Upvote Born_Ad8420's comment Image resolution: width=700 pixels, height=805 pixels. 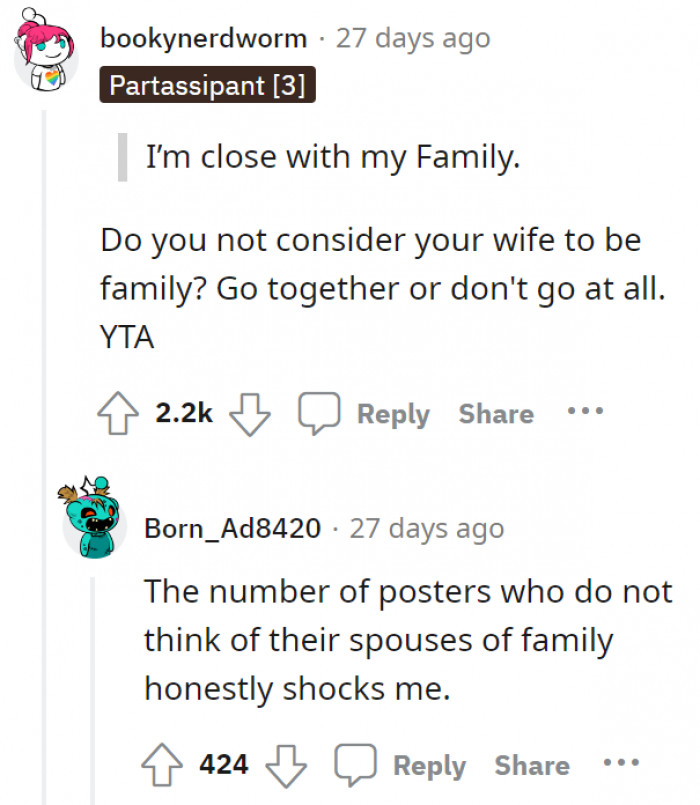click(x=165, y=765)
